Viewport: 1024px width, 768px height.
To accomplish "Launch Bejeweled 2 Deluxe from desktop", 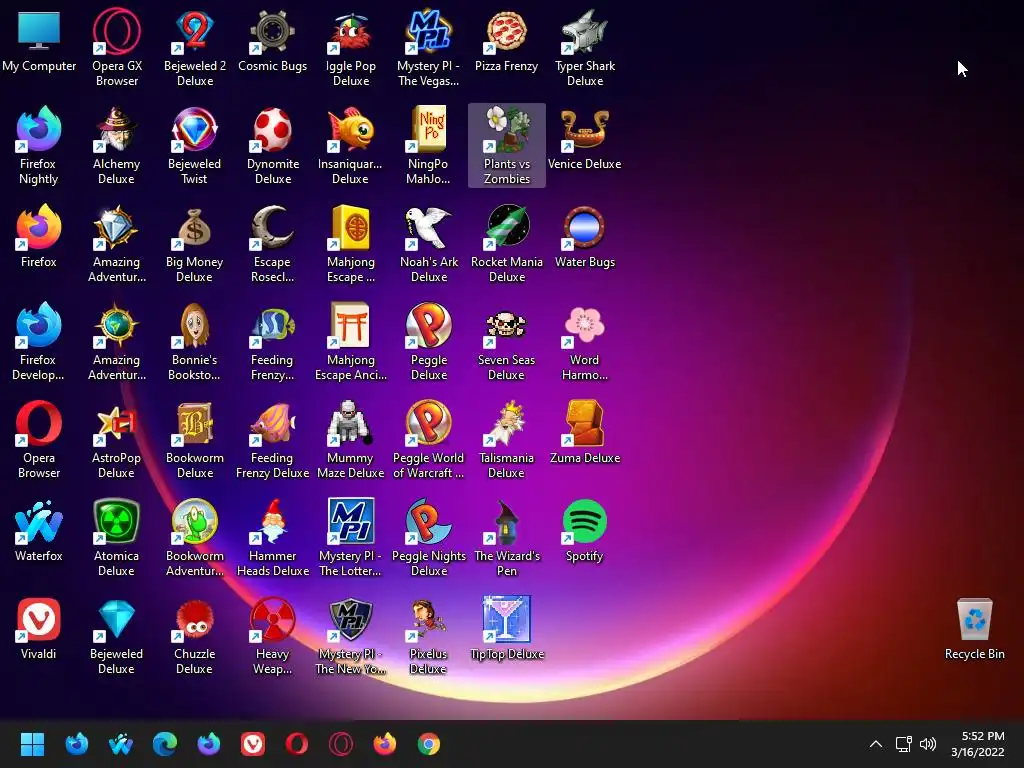I will 195,47.
